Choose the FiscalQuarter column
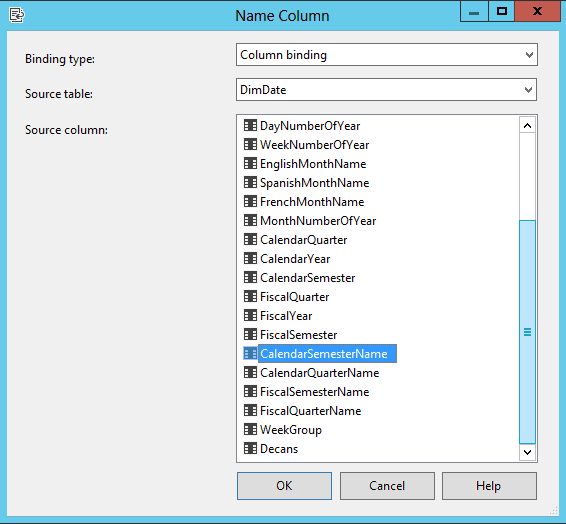This screenshot has width=566, height=524. point(295,297)
